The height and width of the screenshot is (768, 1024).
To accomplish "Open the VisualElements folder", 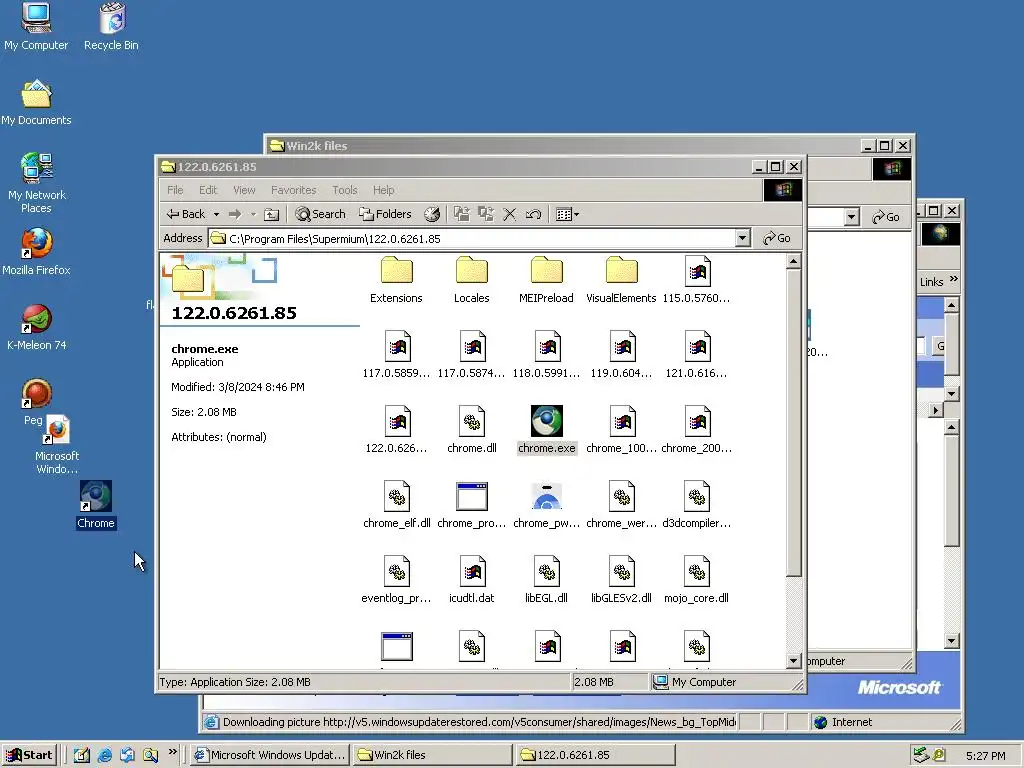I will pyautogui.click(x=621, y=280).
